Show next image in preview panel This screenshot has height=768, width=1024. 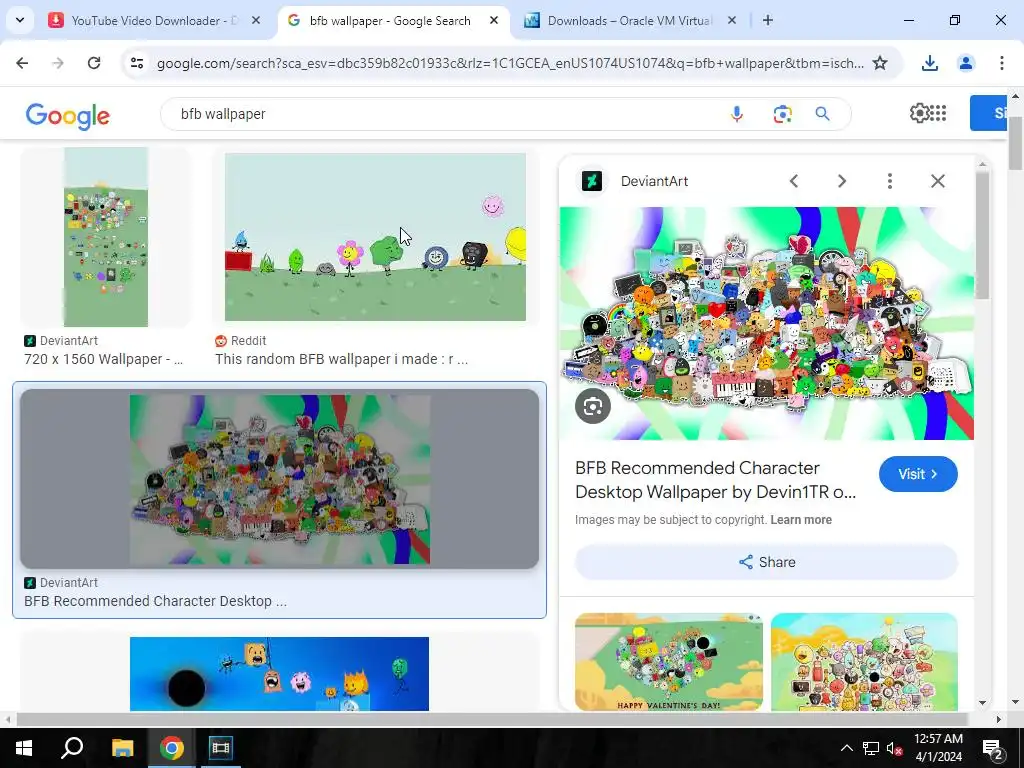click(x=842, y=181)
